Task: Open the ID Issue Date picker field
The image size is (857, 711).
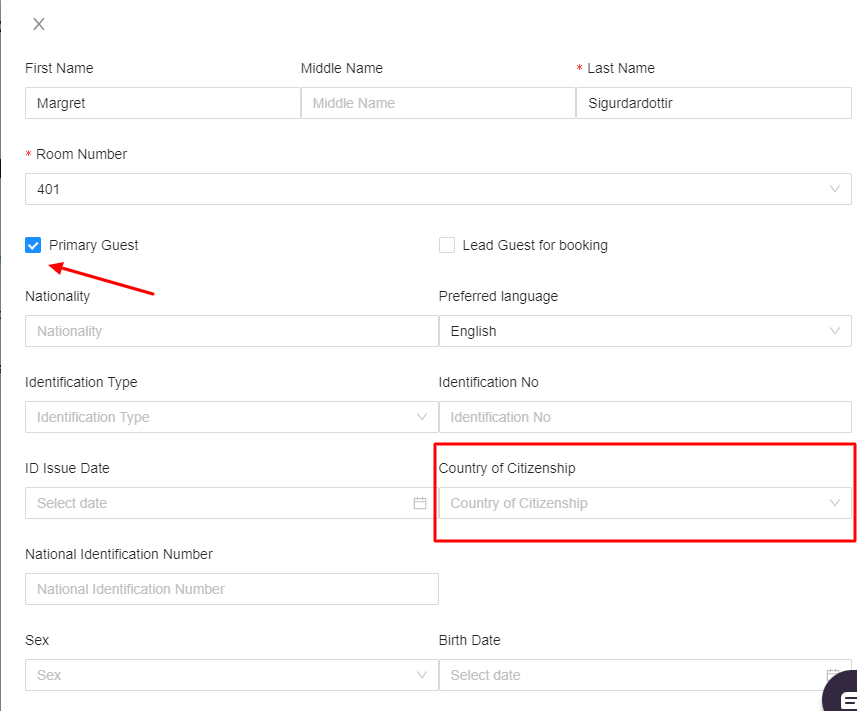Action: pyautogui.click(x=232, y=503)
